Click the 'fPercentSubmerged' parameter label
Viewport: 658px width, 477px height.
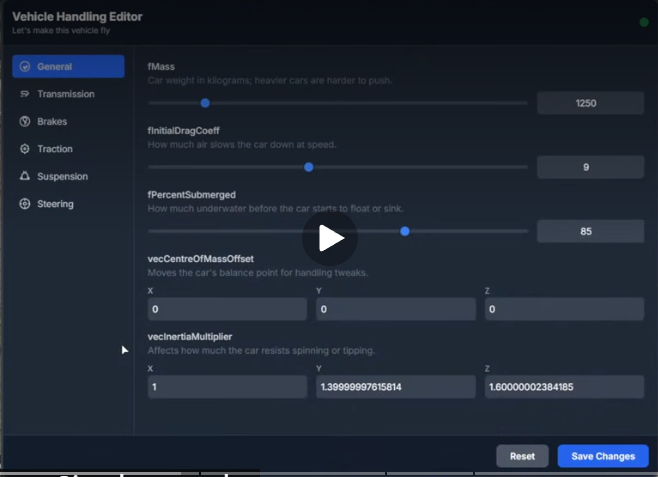[191, 195]
